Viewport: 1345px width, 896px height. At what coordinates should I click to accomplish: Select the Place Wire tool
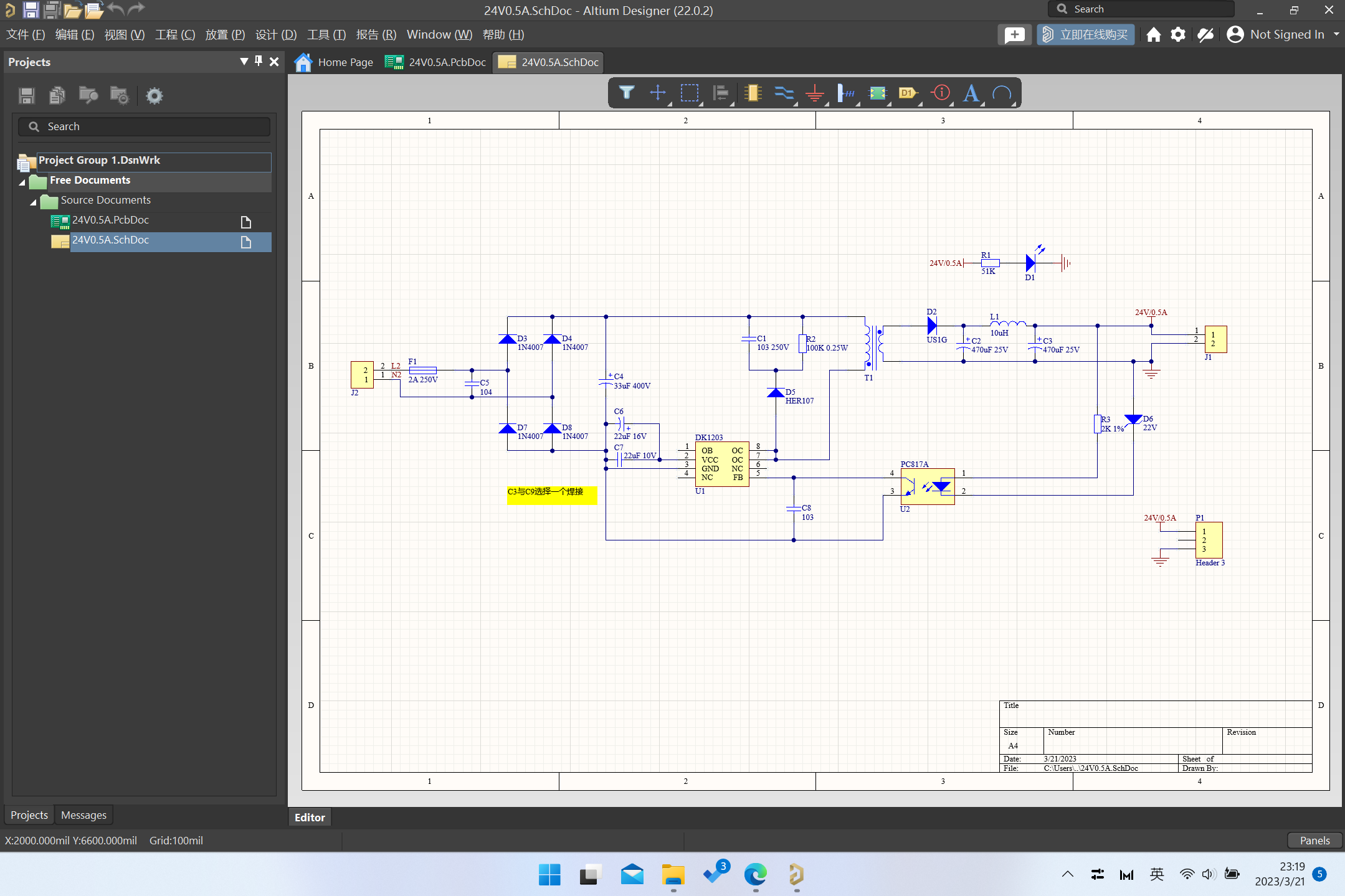[x=784, y=93]
